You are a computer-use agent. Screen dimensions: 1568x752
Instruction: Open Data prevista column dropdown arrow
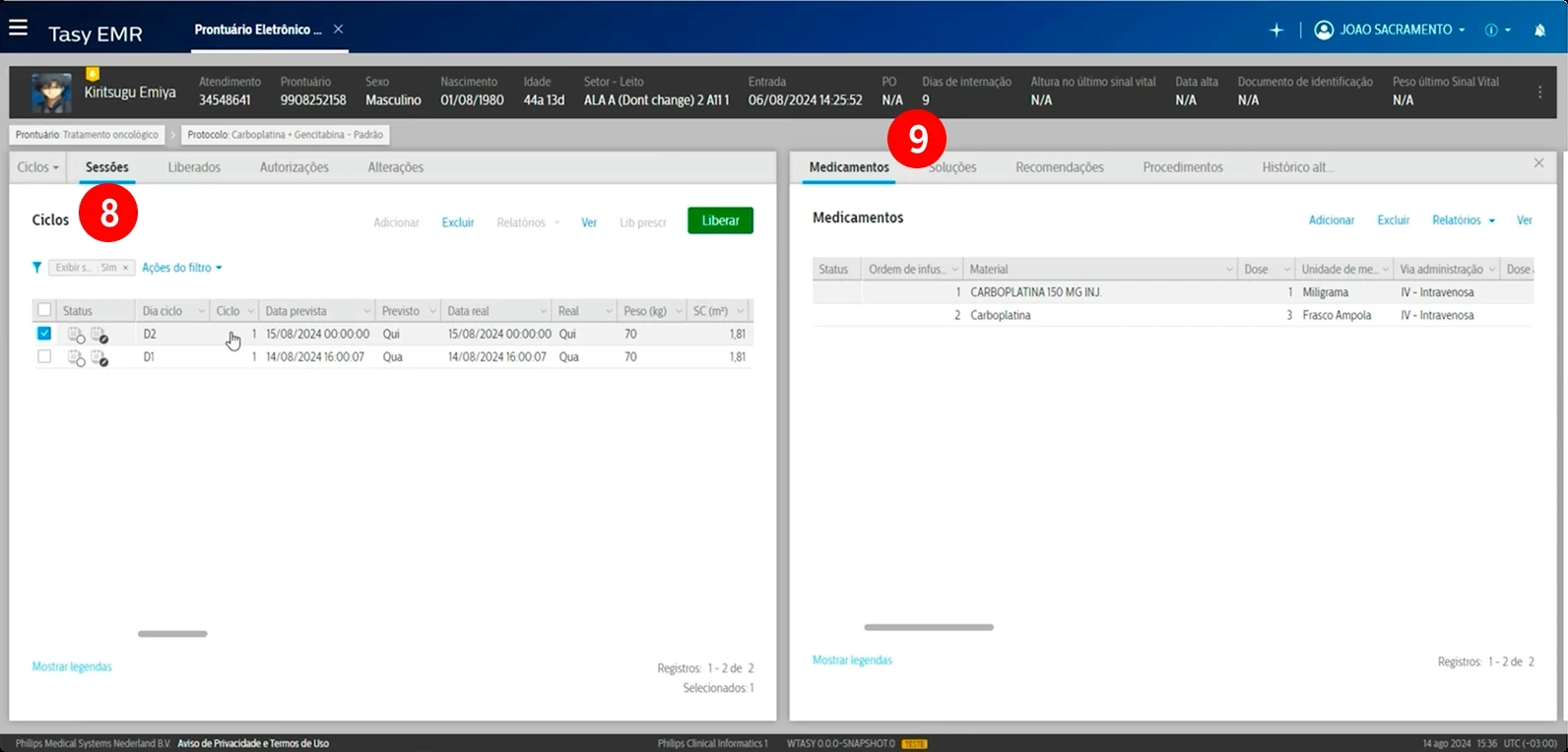pyautogui.click(x=367, y=311)
